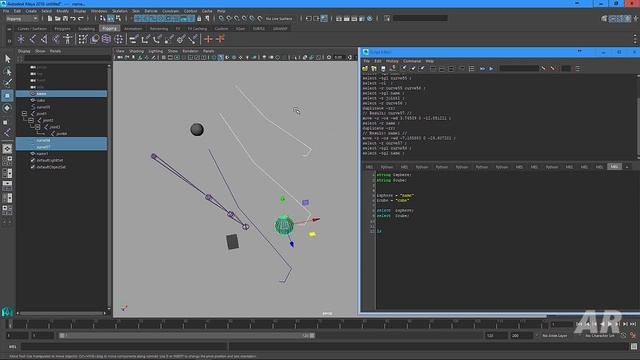
Task: Open the No Anim Layer dropdown
Action: (554, 336)
